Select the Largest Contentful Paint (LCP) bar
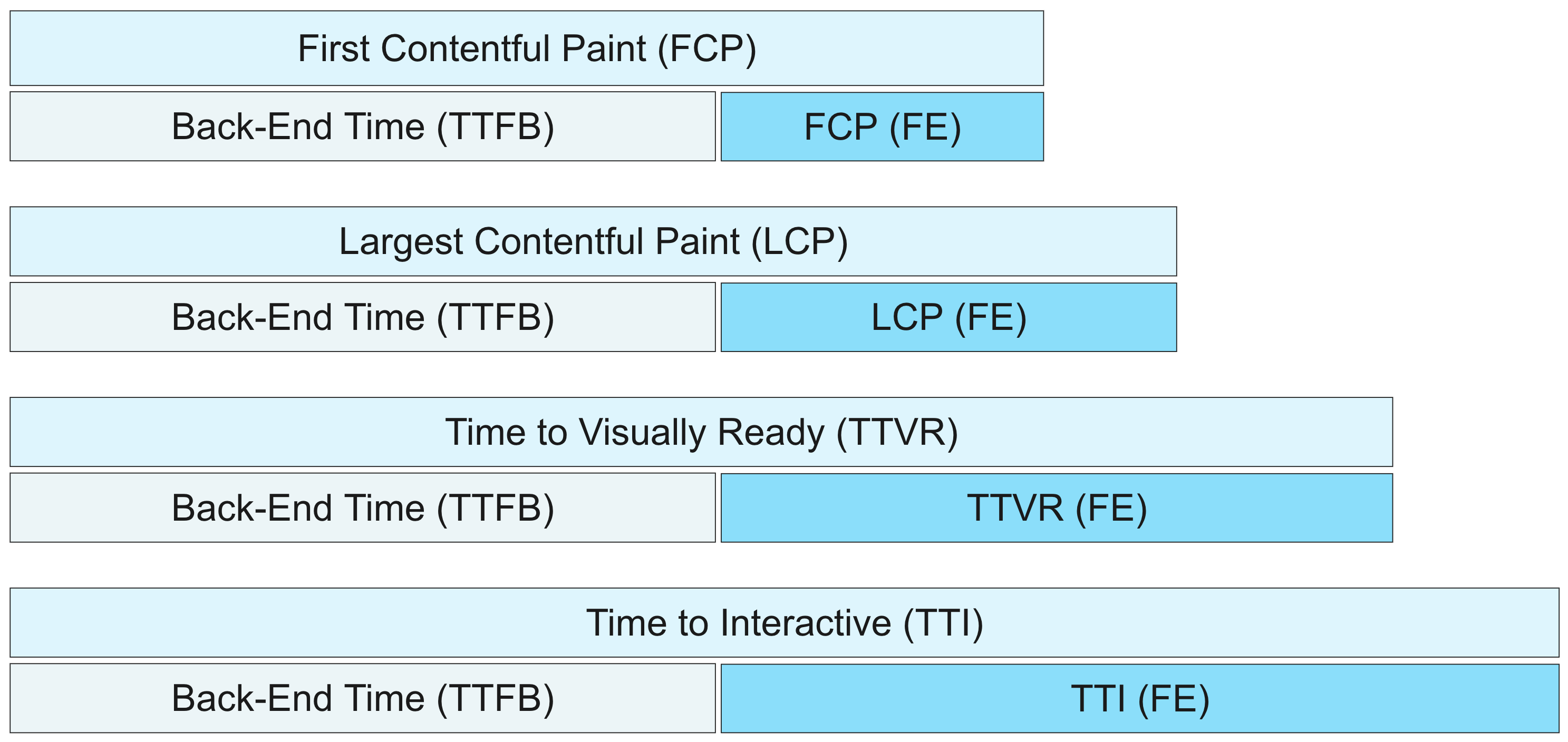Screen dimensions: 1568x742 pyautogui.click(x=593, y=241)
